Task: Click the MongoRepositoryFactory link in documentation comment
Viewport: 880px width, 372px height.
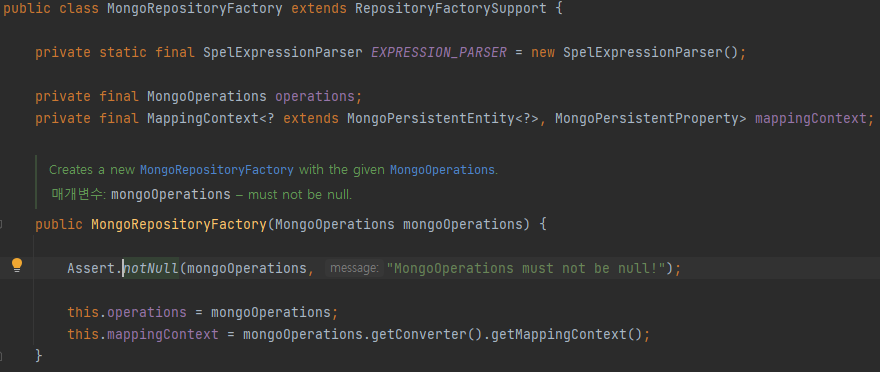Action: pos(217,169)
